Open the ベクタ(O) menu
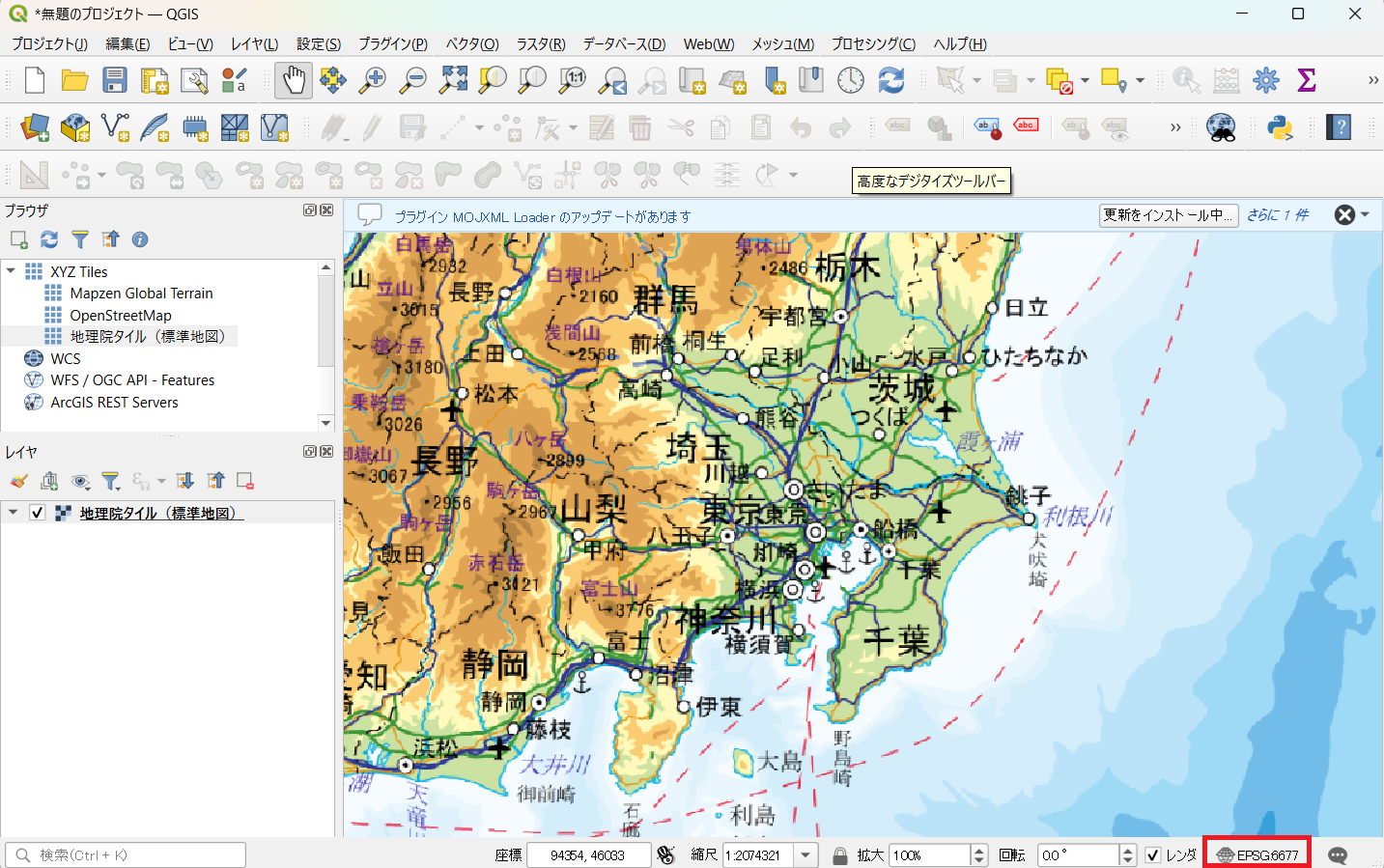1384x868 pixels. (471, 43)
